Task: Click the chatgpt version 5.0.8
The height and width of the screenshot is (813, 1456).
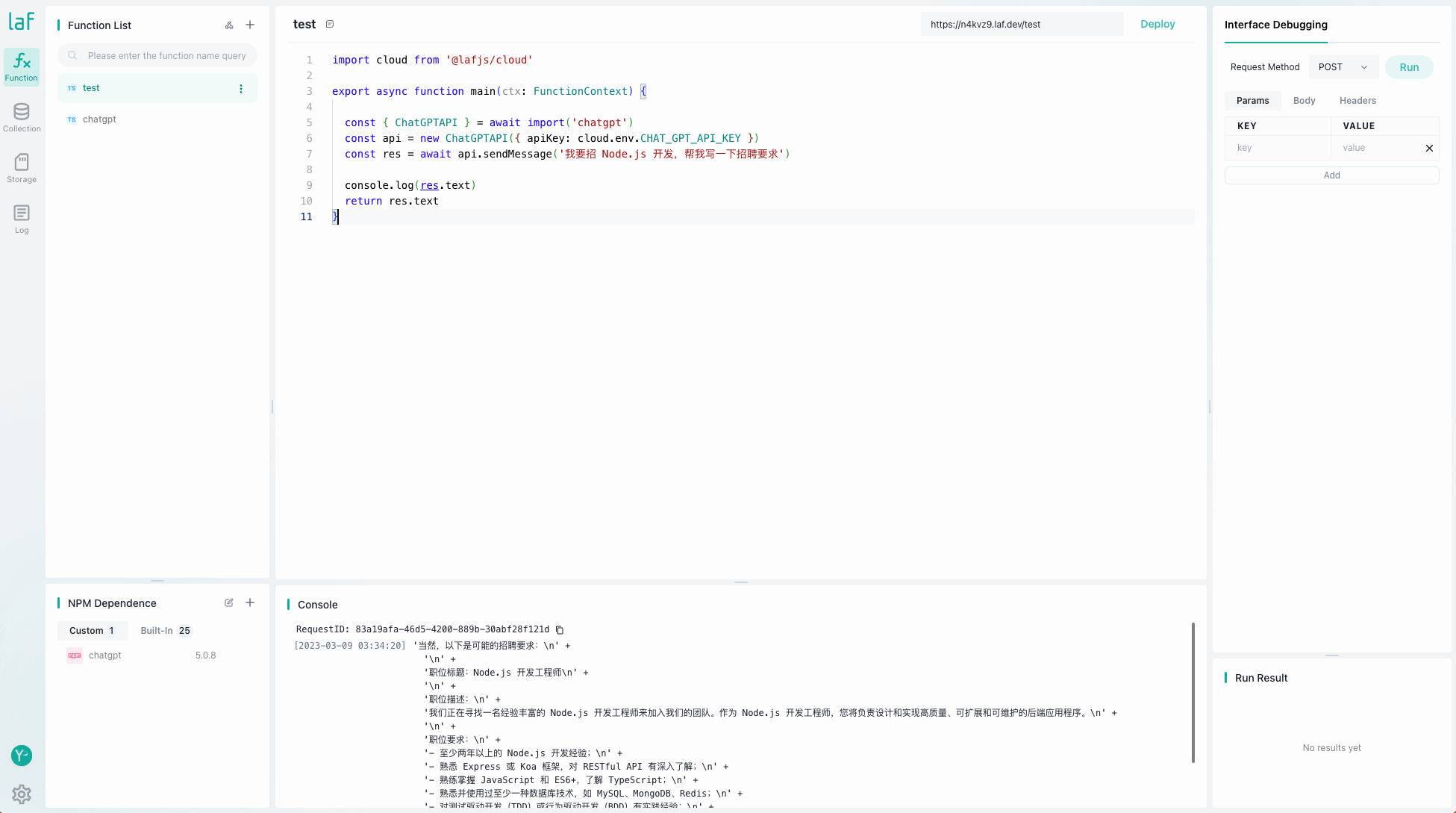Action: (205, 655)
